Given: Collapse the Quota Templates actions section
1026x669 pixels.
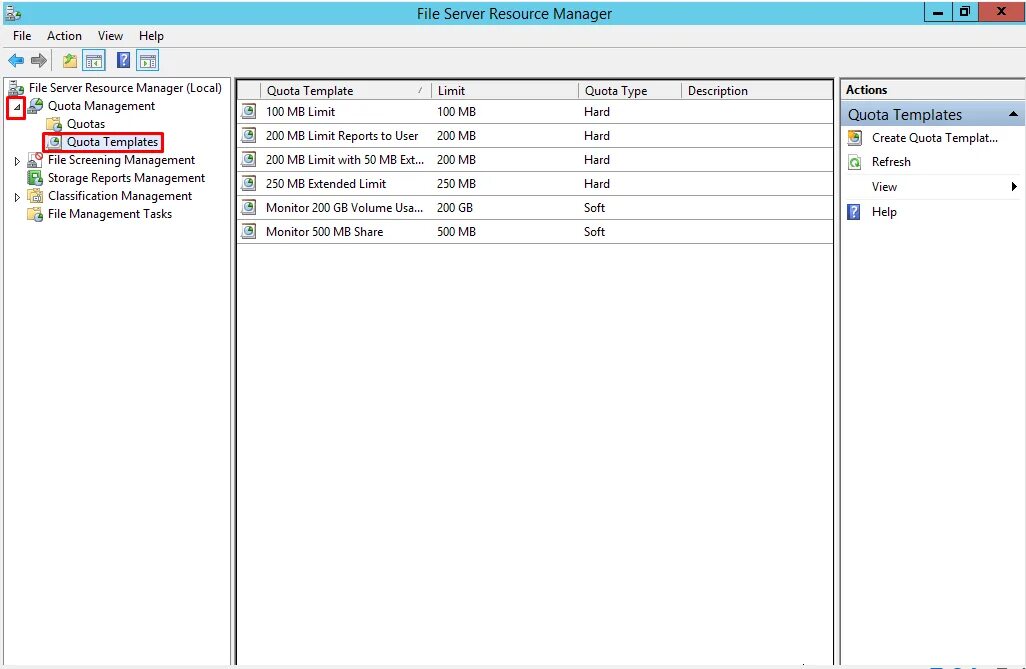Looking at the screenshot, I should pyautogui.click(x=1013, y=115).
